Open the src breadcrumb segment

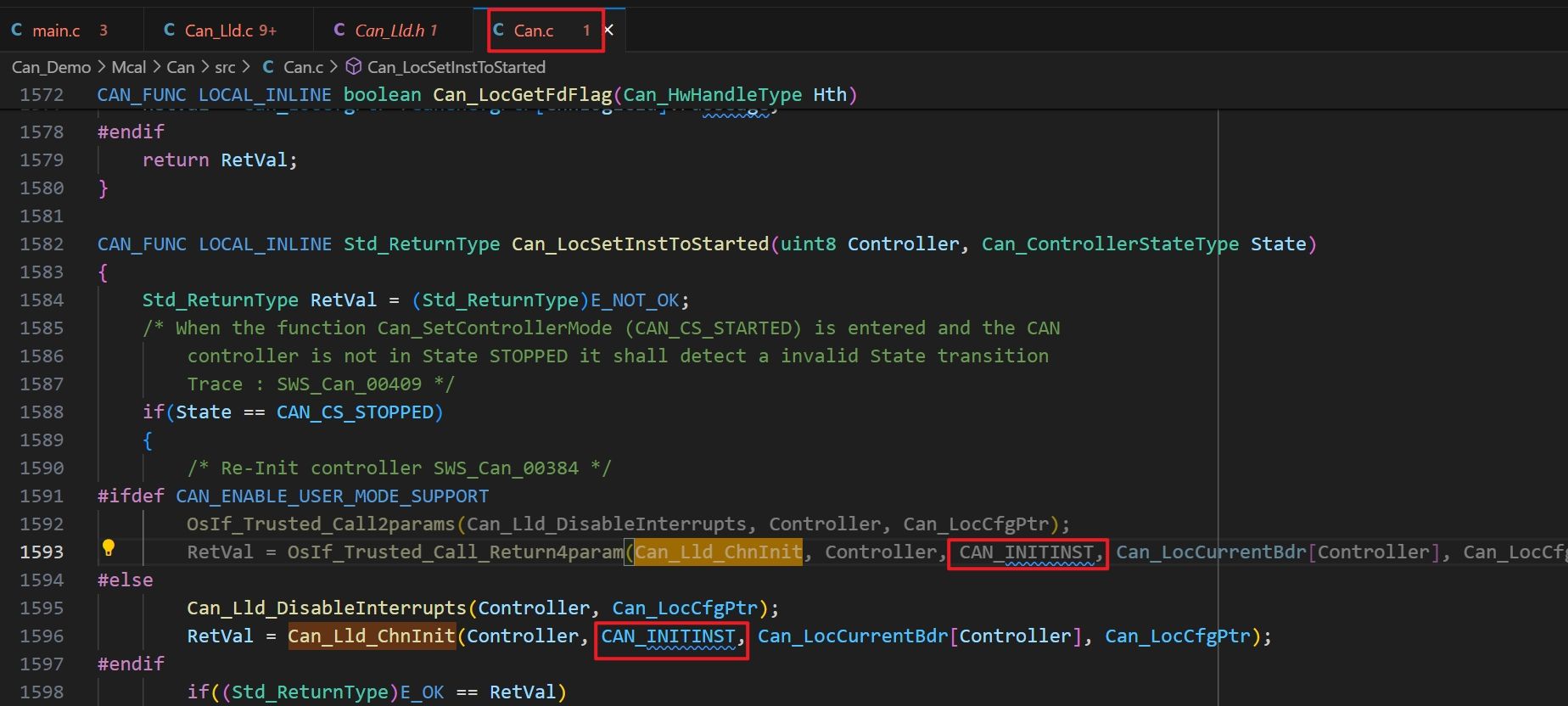coord(225,67)
